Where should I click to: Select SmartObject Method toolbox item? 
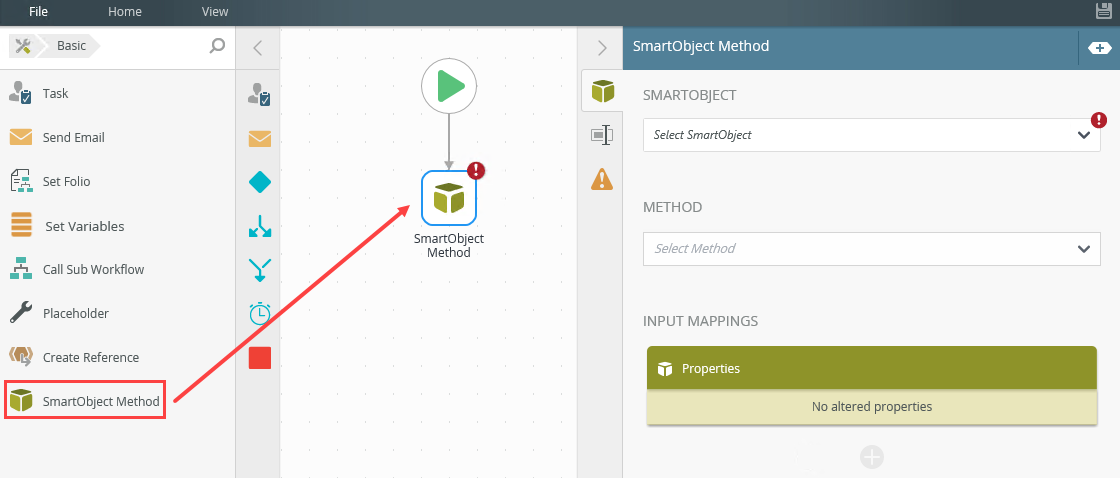tap(85, 400)
